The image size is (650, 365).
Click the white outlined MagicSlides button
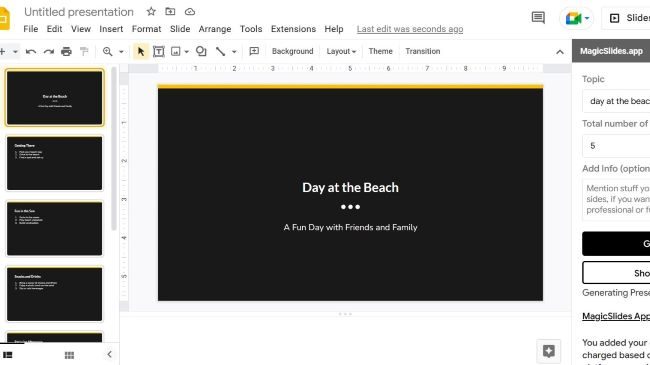pos(616,273)
